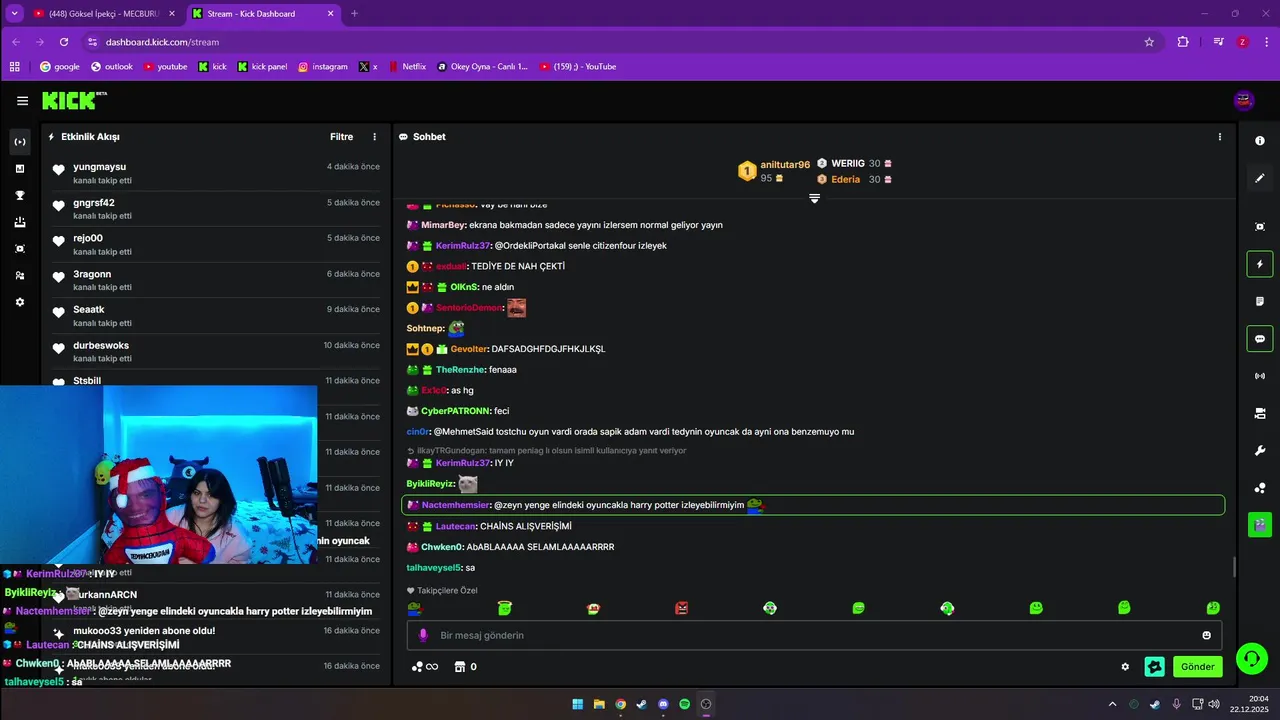Click the wrench tools icon in right toolbar

(x=1260, y=450)
